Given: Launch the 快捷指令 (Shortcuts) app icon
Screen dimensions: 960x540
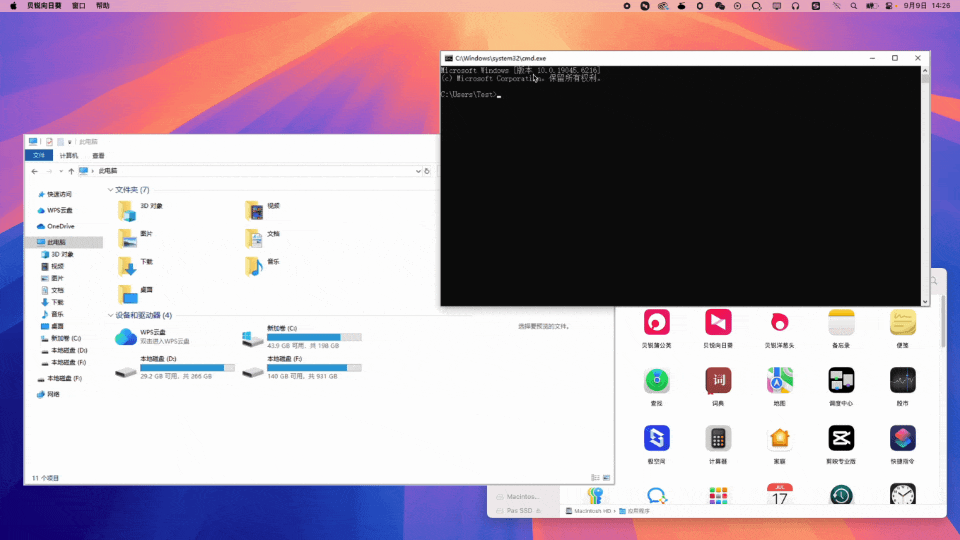Looking at the screenshot, I should (903, 438).
